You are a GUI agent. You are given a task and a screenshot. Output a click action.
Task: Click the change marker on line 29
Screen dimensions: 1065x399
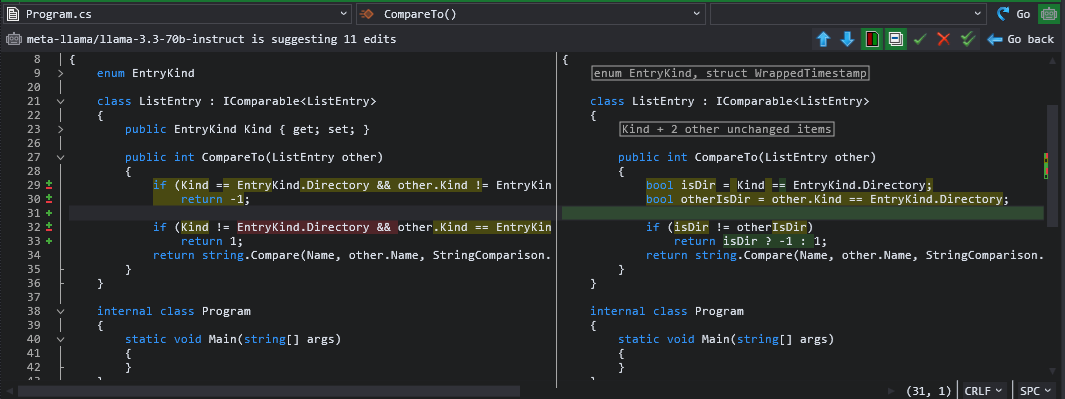click(x=49, y=186)
